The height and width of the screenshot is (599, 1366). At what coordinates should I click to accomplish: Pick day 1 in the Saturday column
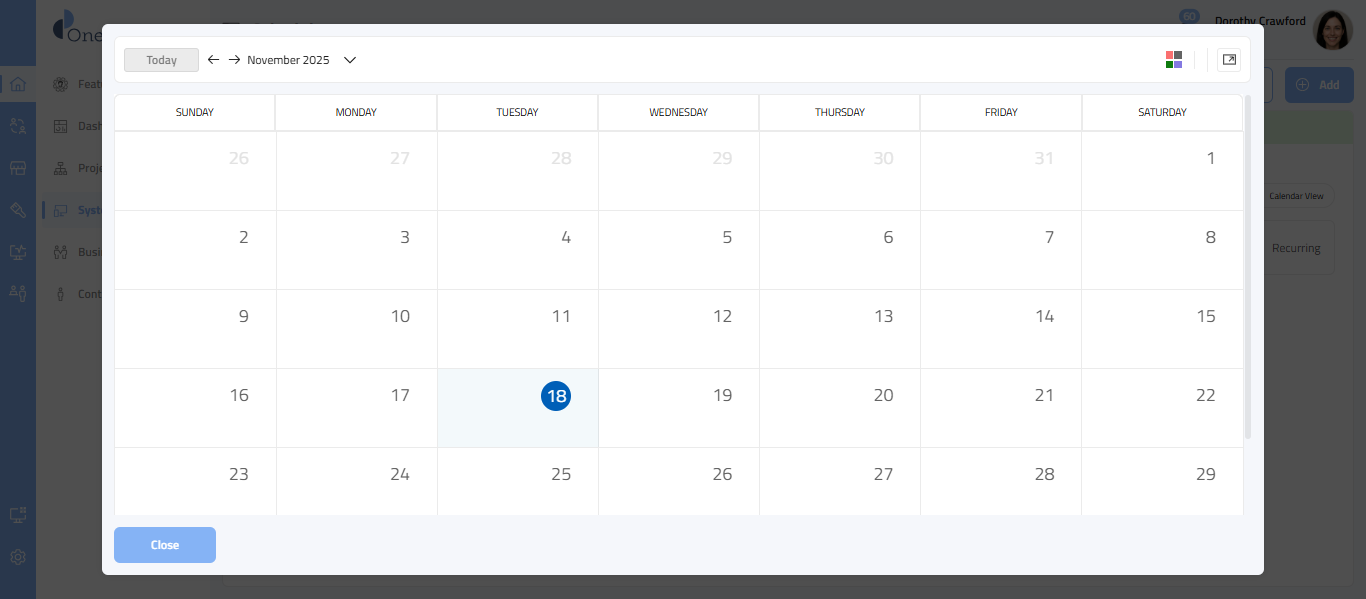click(x=1210, y=158)
